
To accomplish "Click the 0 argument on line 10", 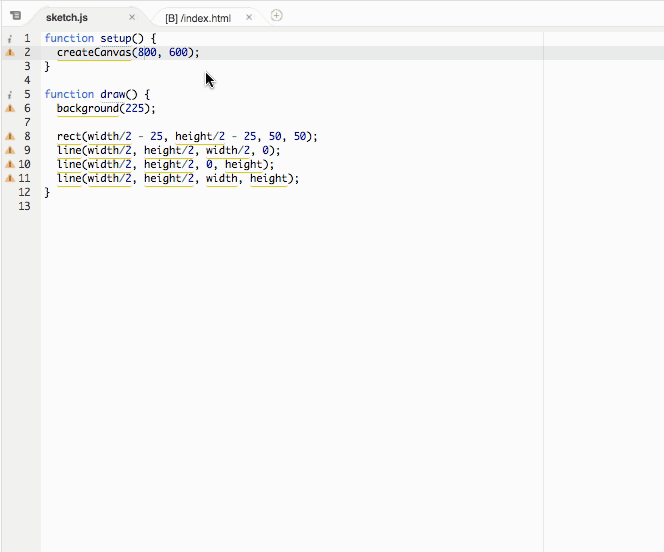I will tap(209, 164).
